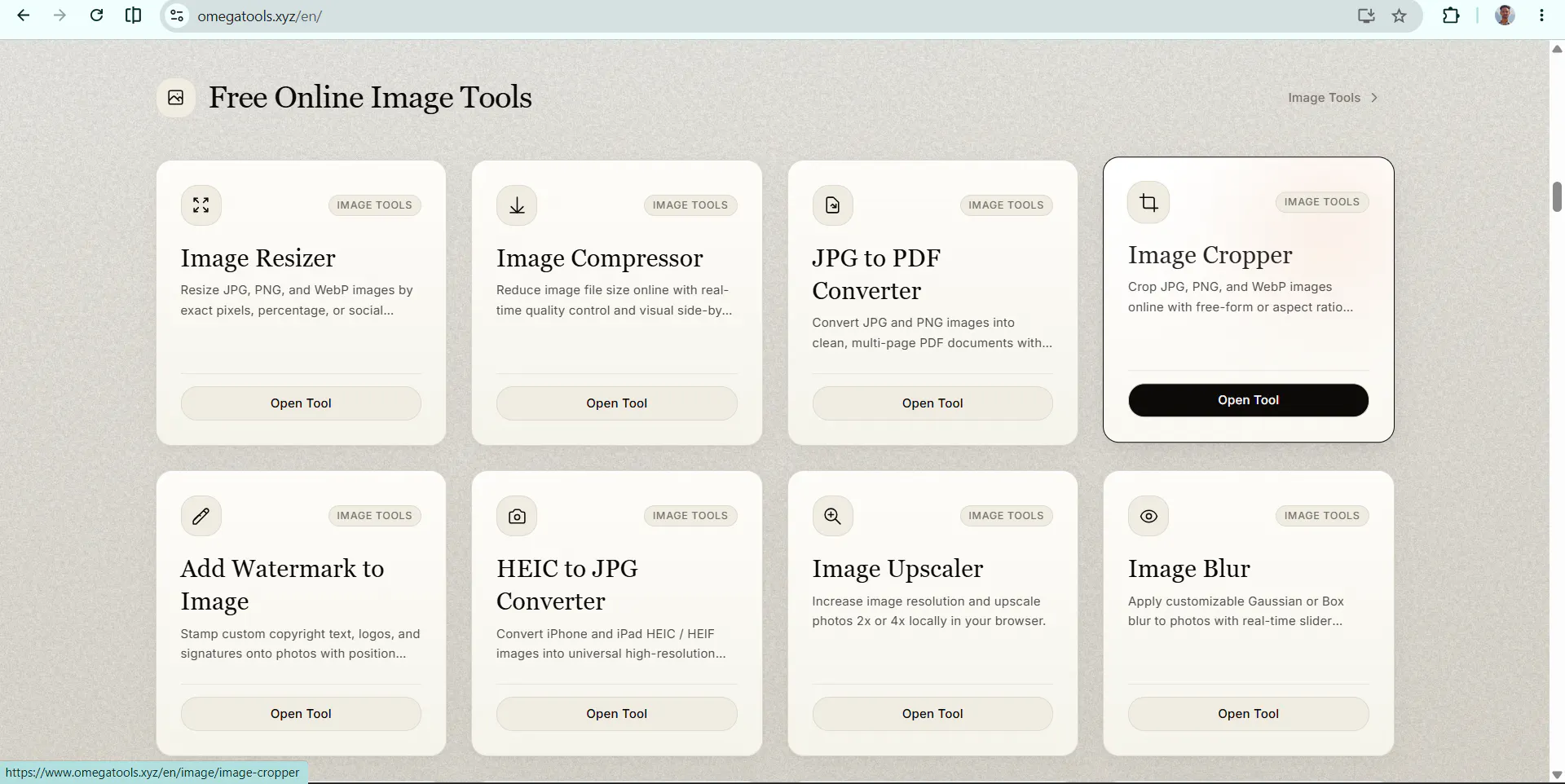1565x784 pixels.
Task: Open the Image Upscaler tool
Action: point(932,714)
